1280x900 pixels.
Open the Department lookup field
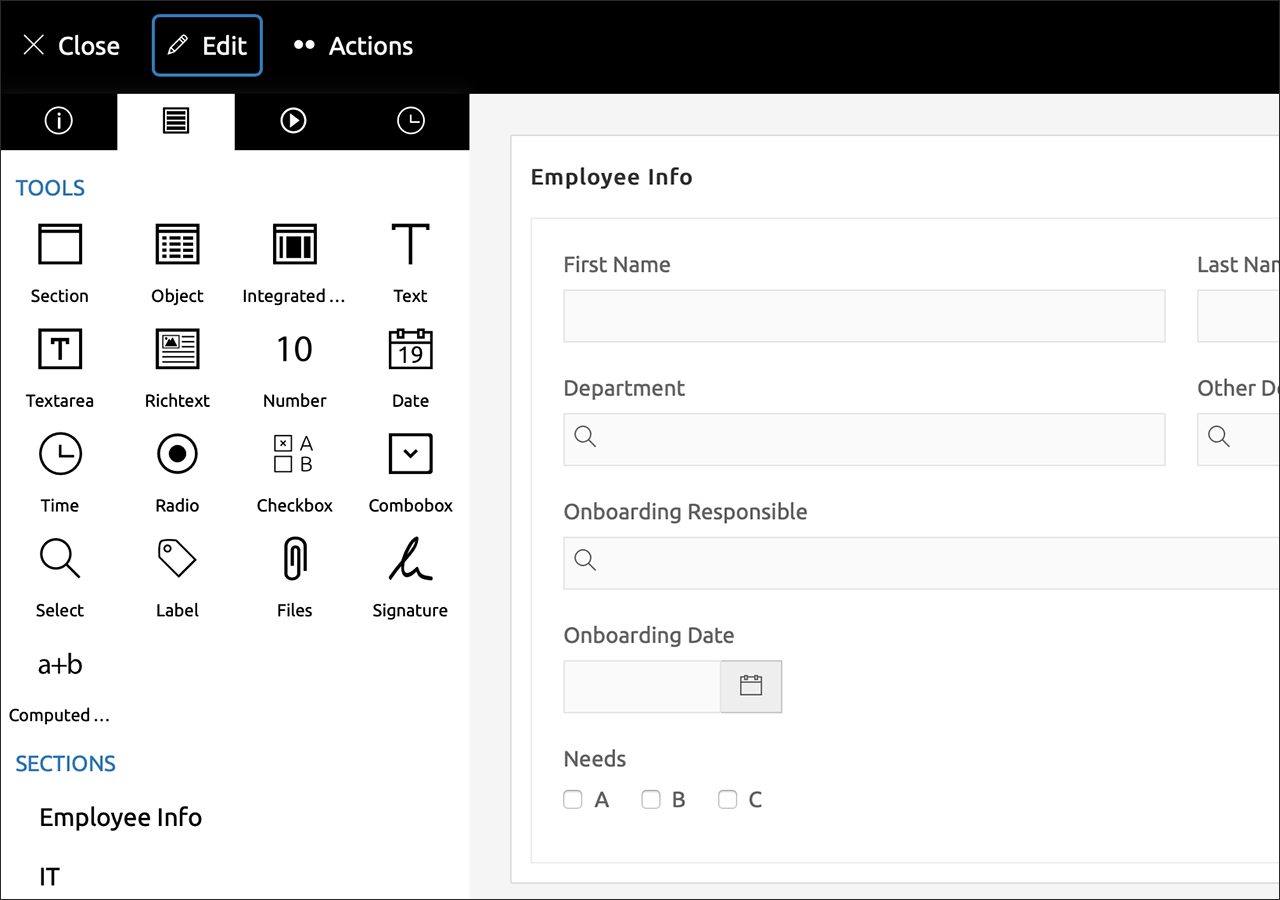864,439
